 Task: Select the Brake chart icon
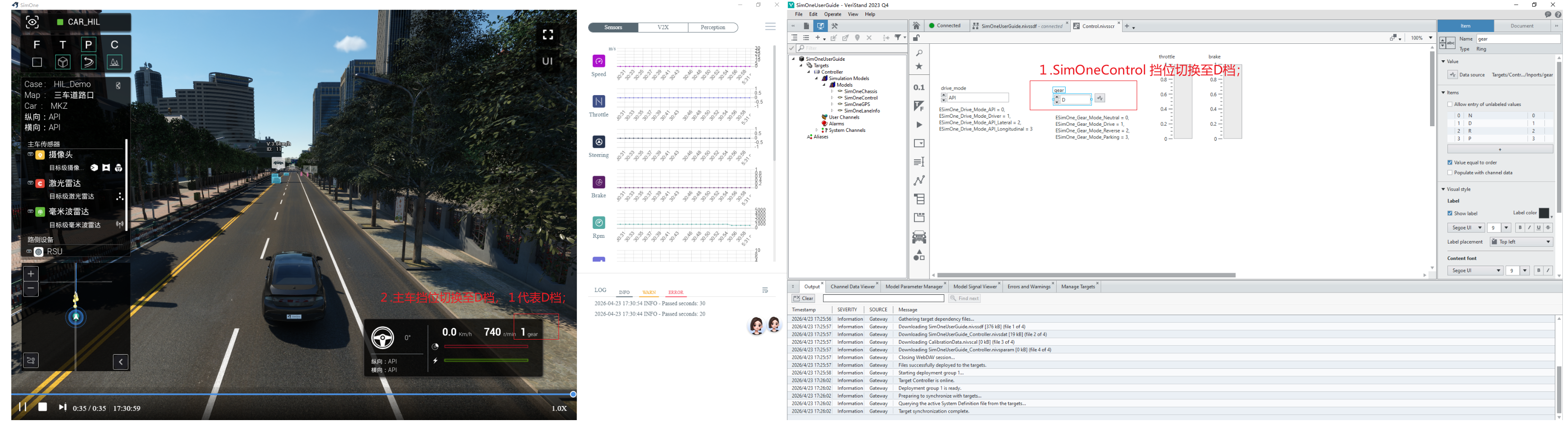tap(599, 182)
